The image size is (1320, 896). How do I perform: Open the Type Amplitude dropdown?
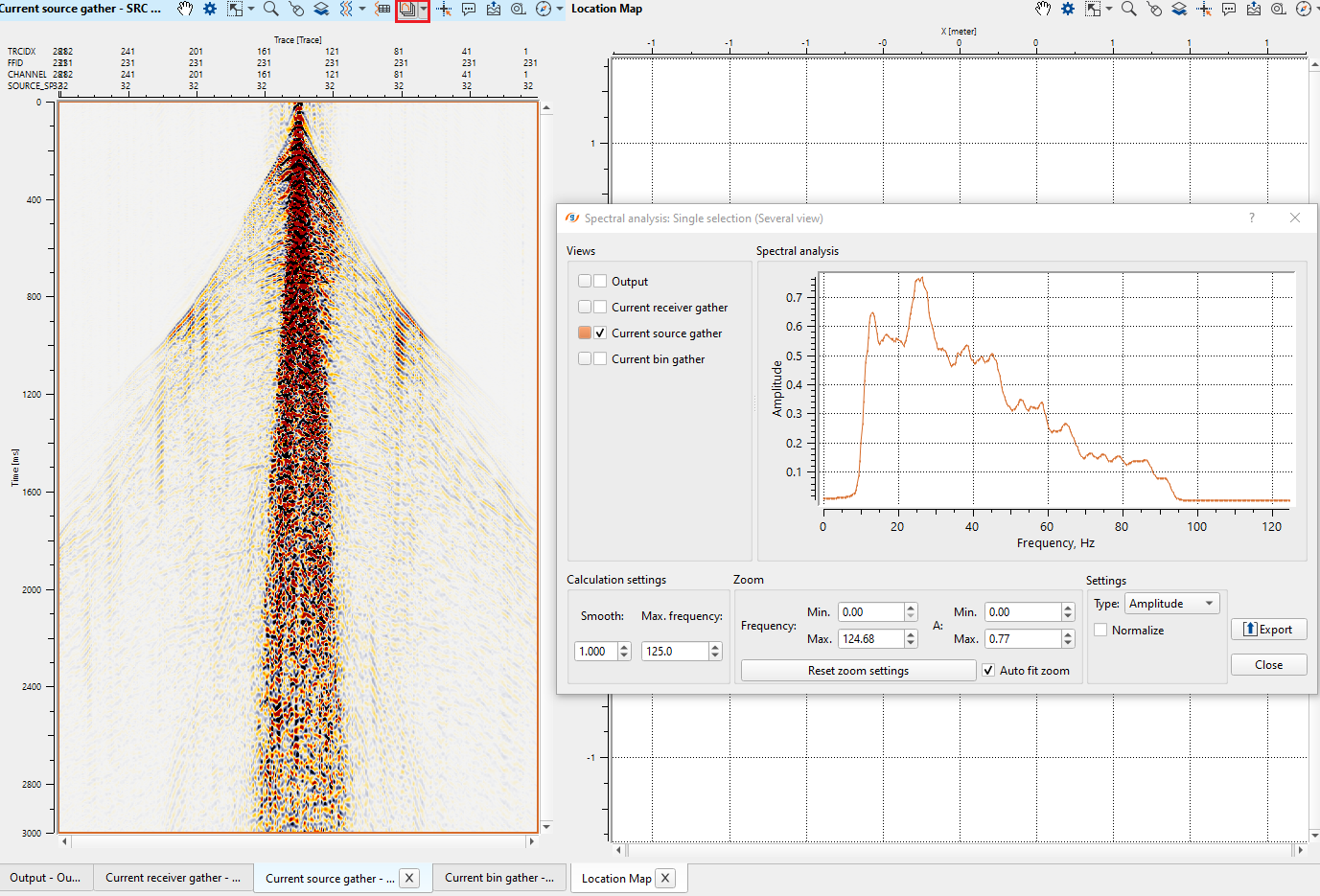click(1172, 604)
